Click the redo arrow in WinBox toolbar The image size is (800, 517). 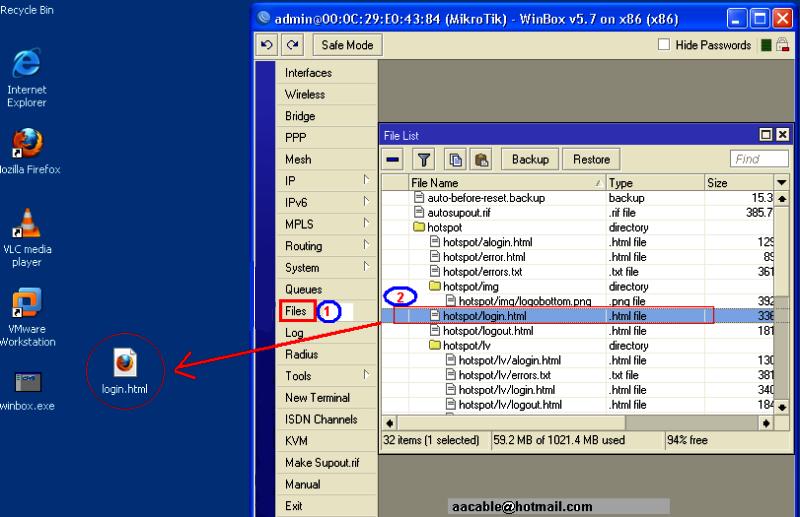293,45
